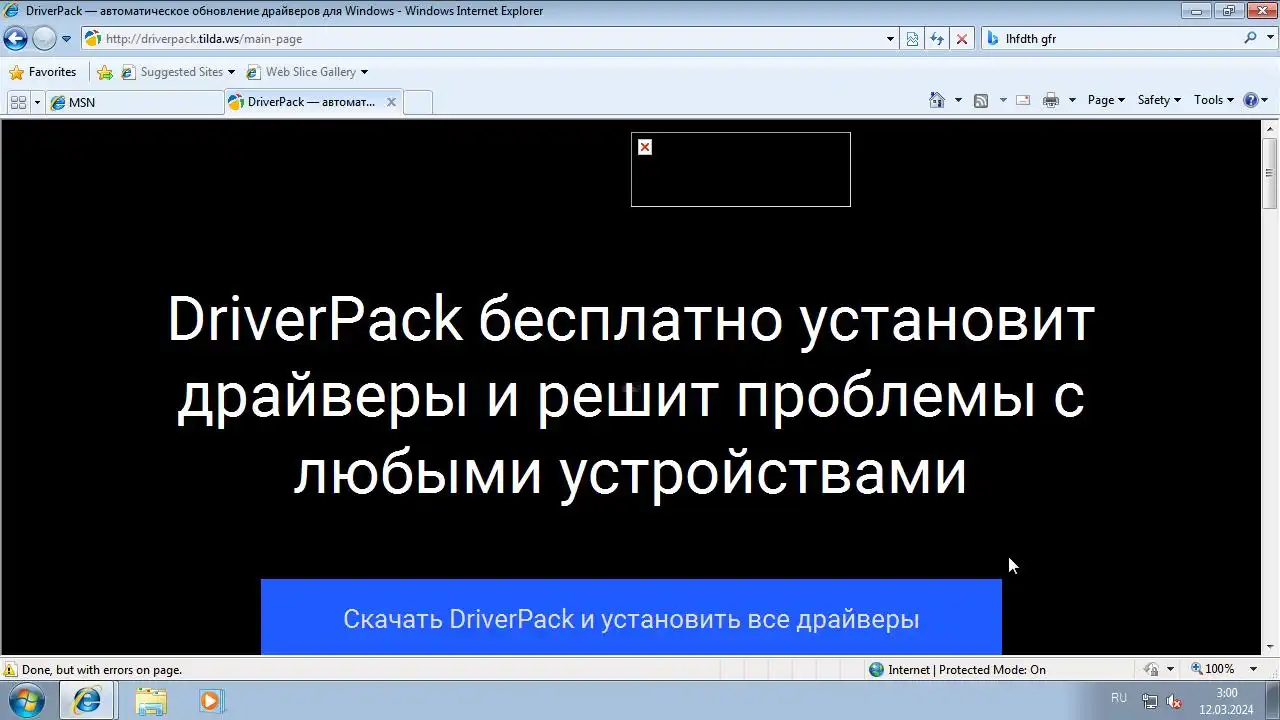Click the RU language indicator

click(1119, 698)
